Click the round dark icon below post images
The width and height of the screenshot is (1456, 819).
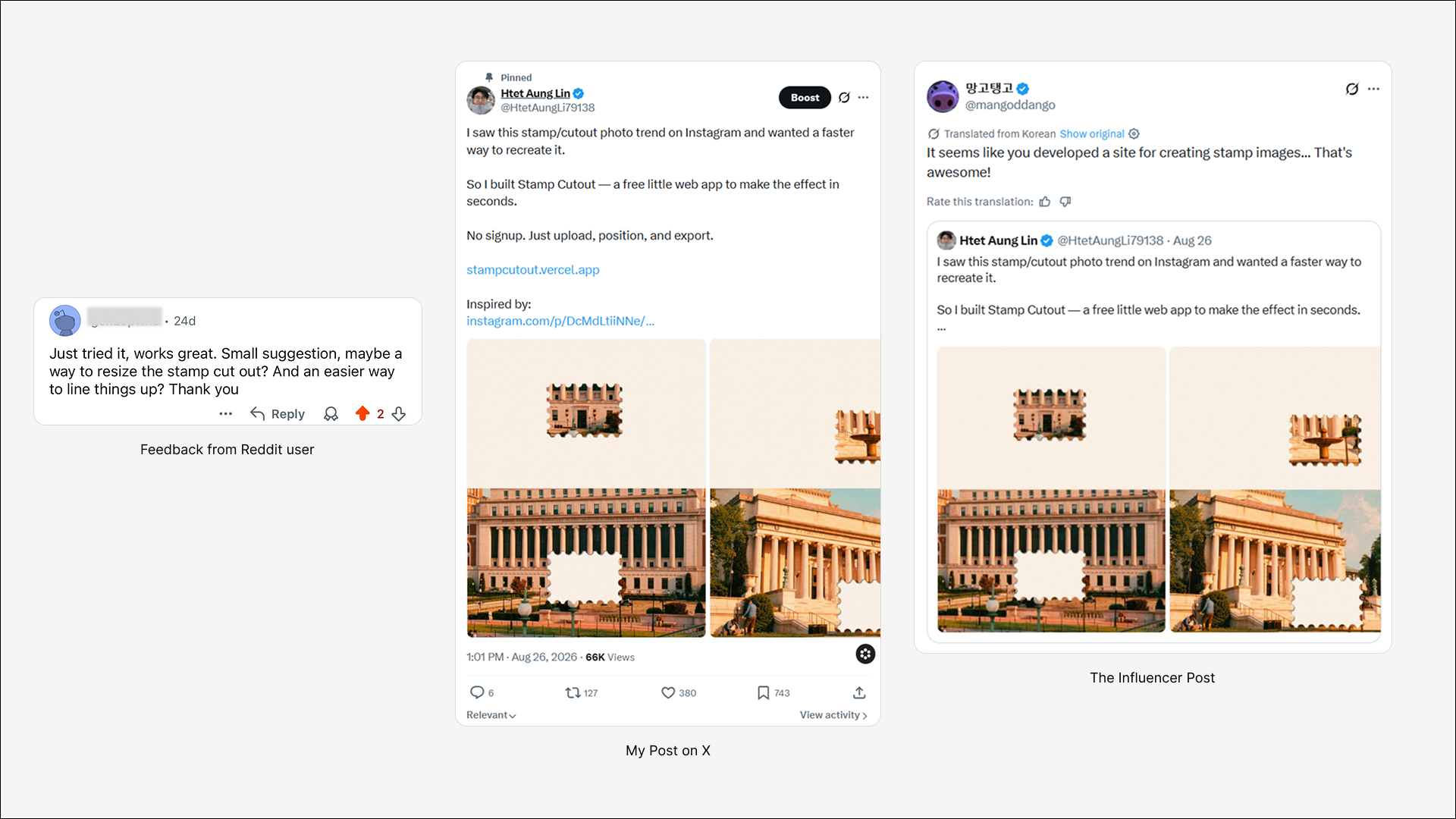(865, 654)
